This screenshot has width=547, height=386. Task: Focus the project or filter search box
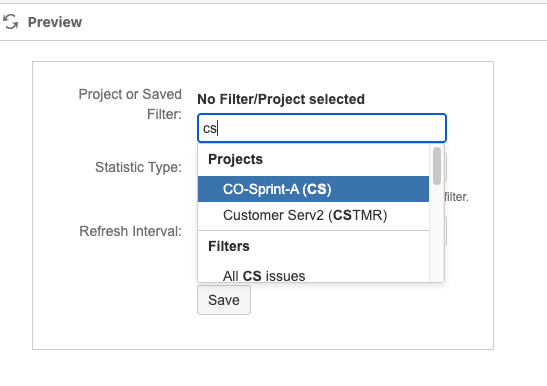(322, 128)
